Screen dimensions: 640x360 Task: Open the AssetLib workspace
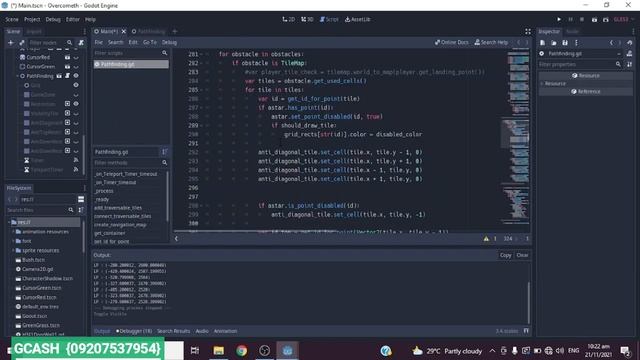coord(358,19)
